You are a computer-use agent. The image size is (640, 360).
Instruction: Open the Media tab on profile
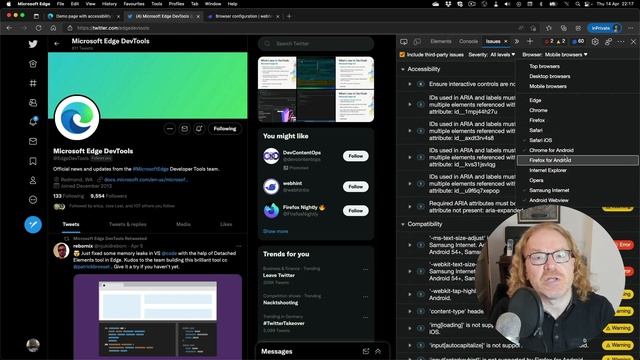click(183, 224)
